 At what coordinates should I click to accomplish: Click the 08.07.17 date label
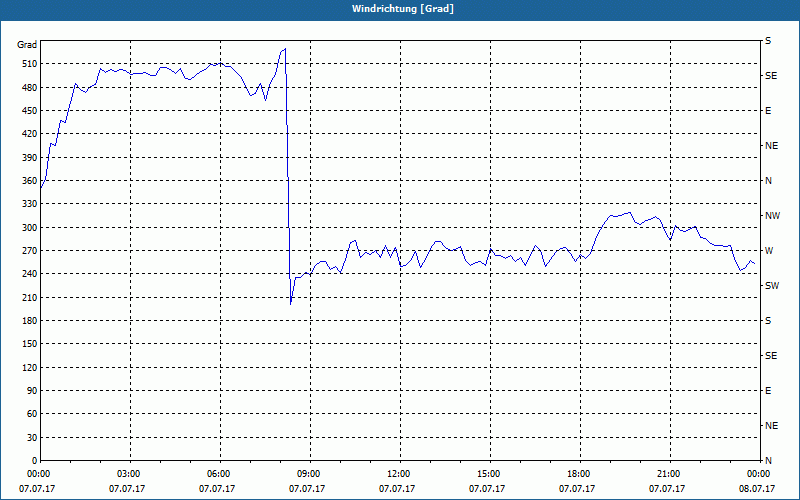click(757, 489)
